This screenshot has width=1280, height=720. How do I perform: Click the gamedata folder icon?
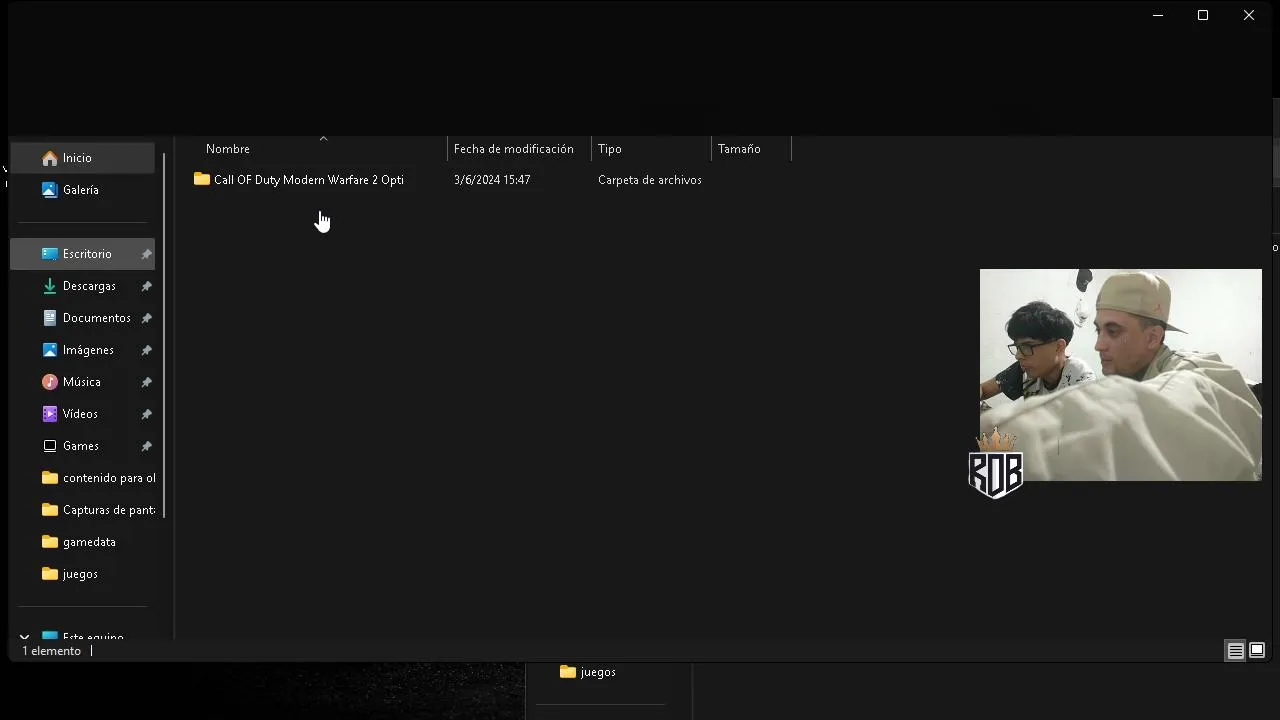(x=50, y=542)
